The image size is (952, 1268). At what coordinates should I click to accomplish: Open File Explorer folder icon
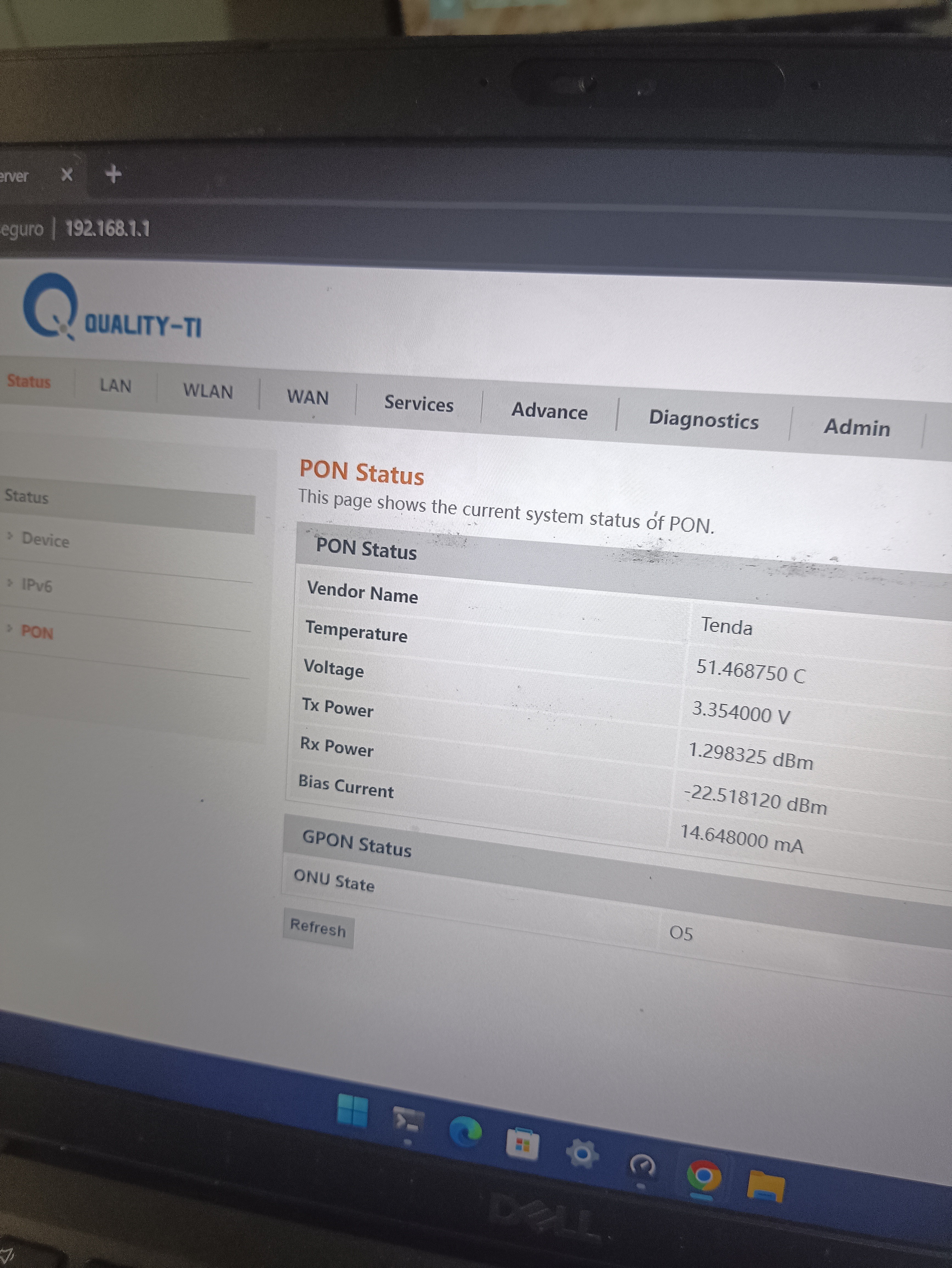tap(766, 1186)
